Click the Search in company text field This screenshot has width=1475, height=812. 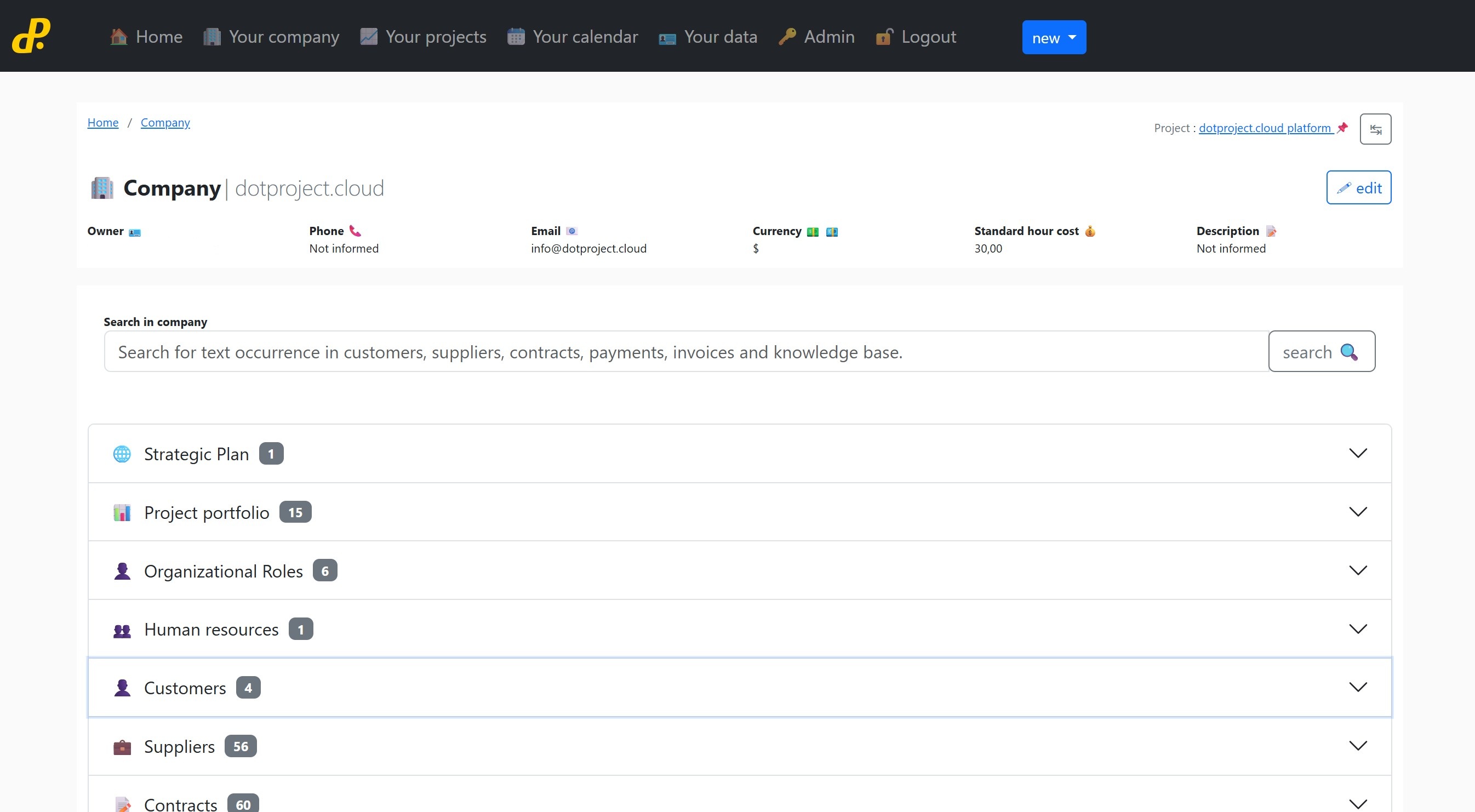click(x=686, y=352)
